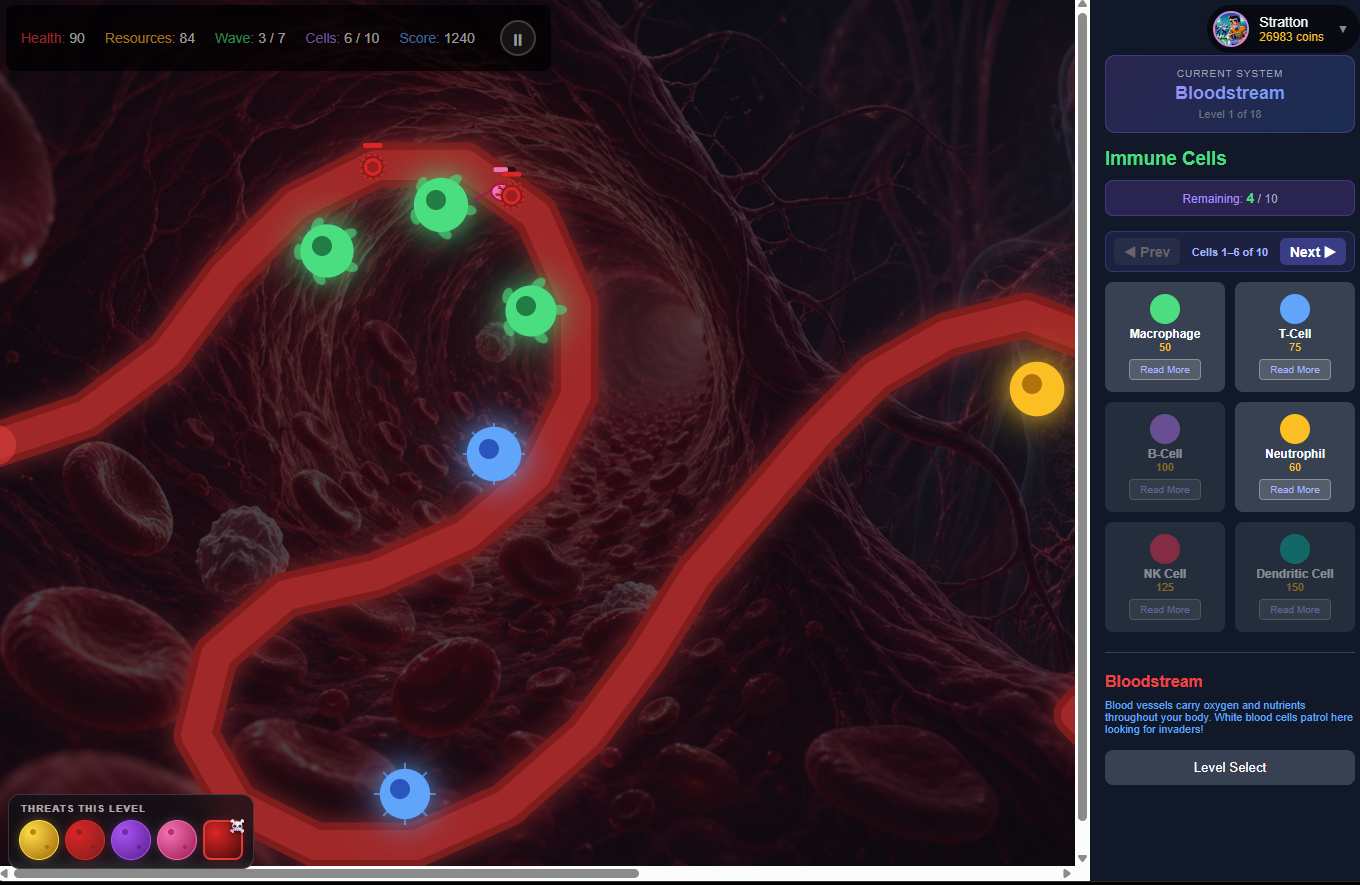Expand the Stratton profile dropdown arrow

point(1343,29)
